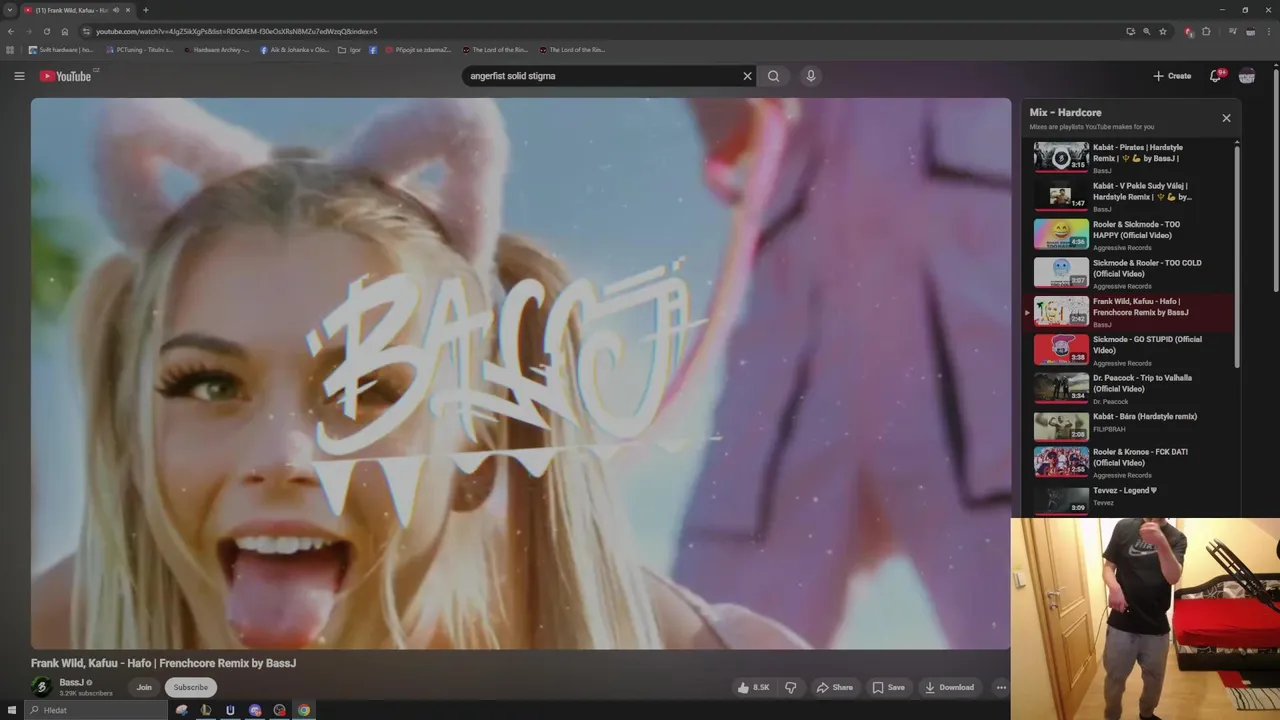Click the address bar URL
The image size is (1280, 720).
pos(236,31)
